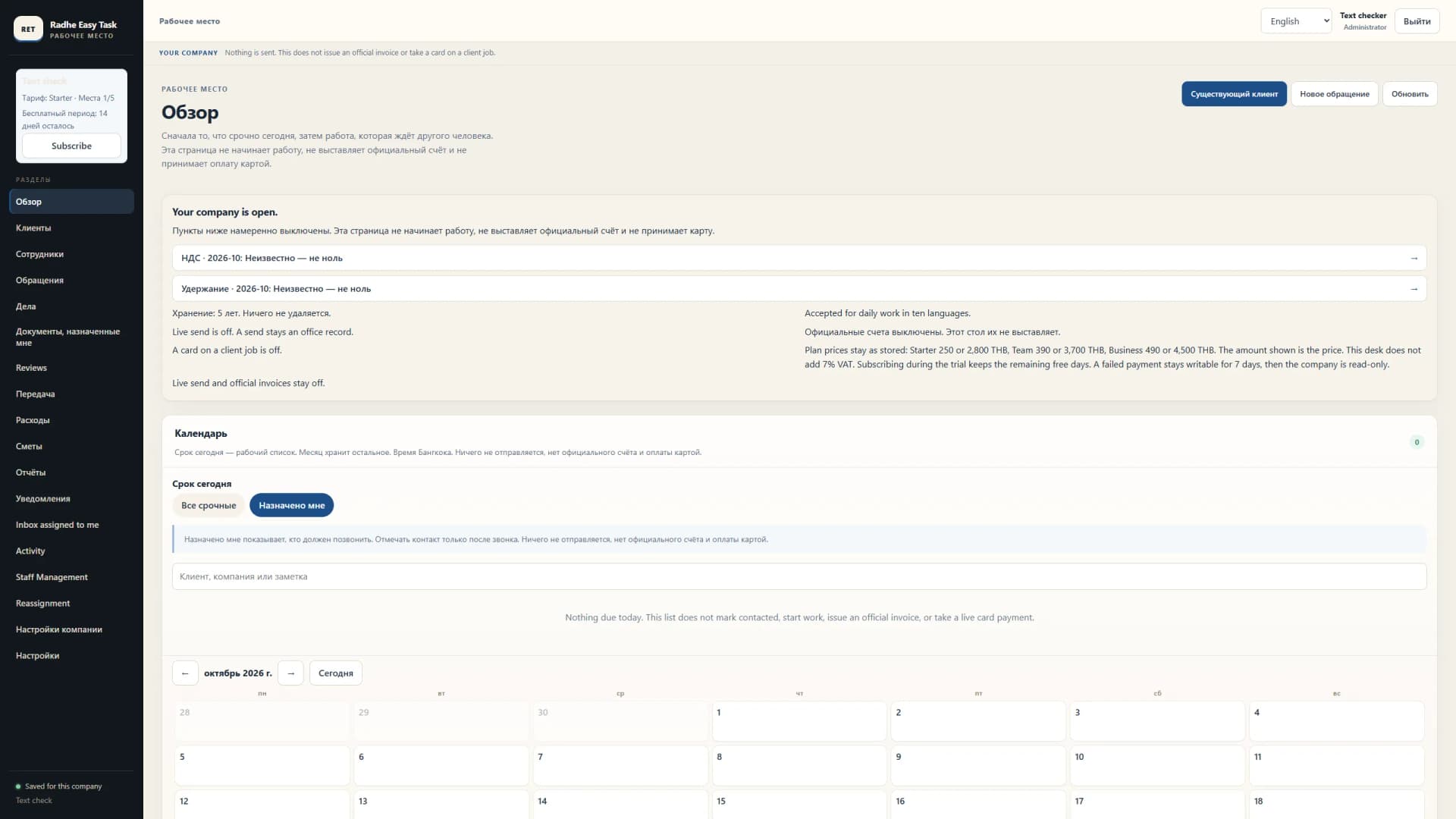Expand the НДС 2026-10 row

(x=799, y=258)
